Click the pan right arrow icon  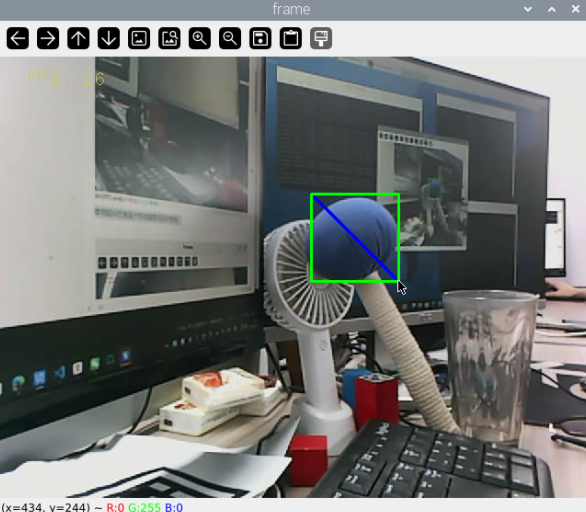[48, 38]
